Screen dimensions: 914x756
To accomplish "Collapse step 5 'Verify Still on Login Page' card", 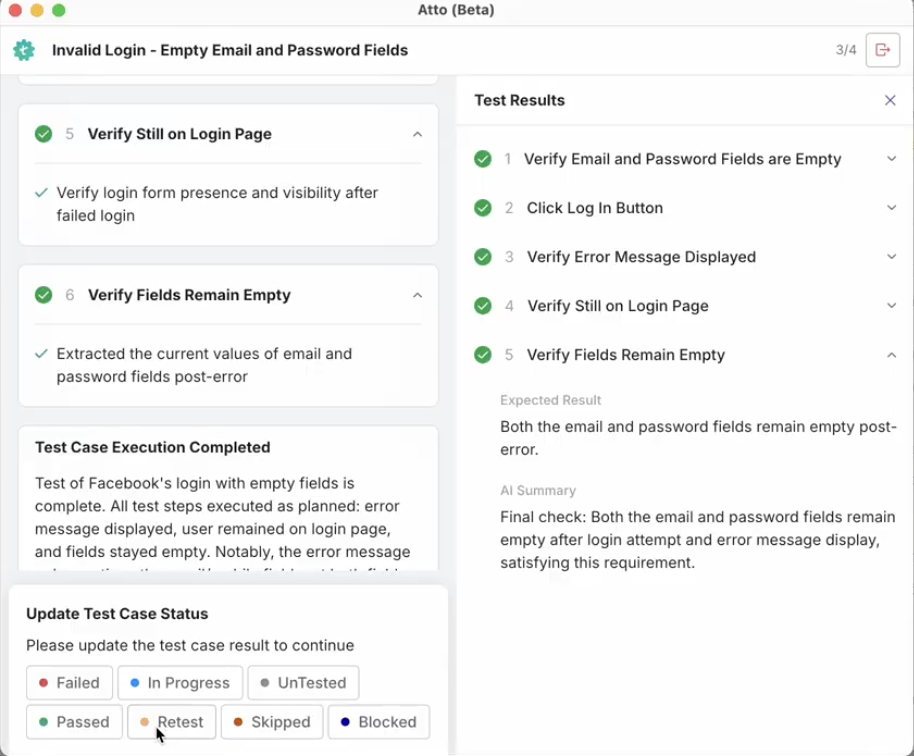I will [x=419, y=133].
